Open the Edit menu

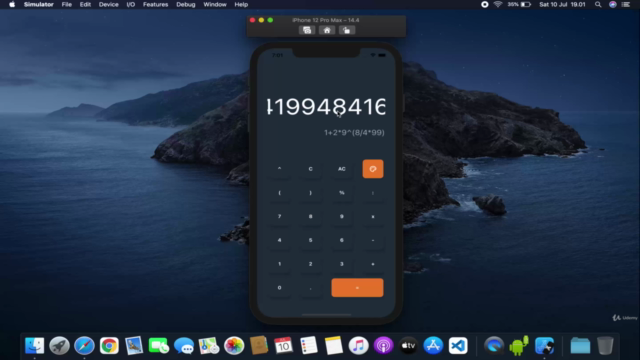click(85, 4)
